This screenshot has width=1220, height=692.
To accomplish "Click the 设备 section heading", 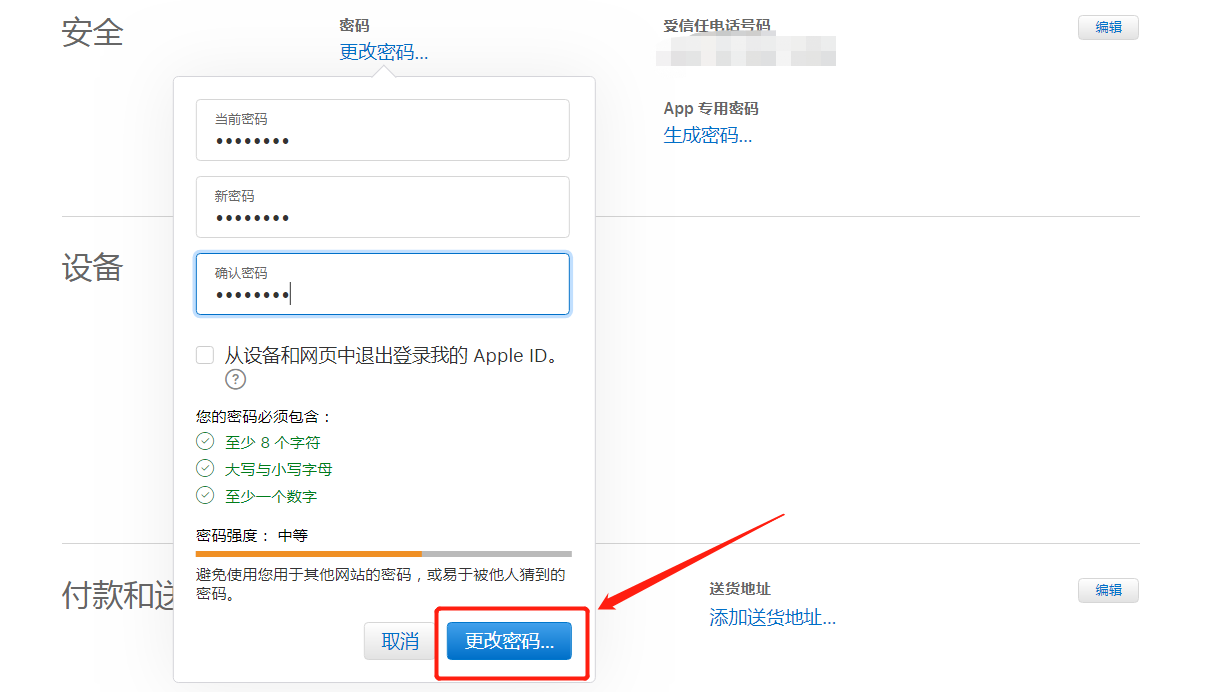I will click(x=92, y=268).
